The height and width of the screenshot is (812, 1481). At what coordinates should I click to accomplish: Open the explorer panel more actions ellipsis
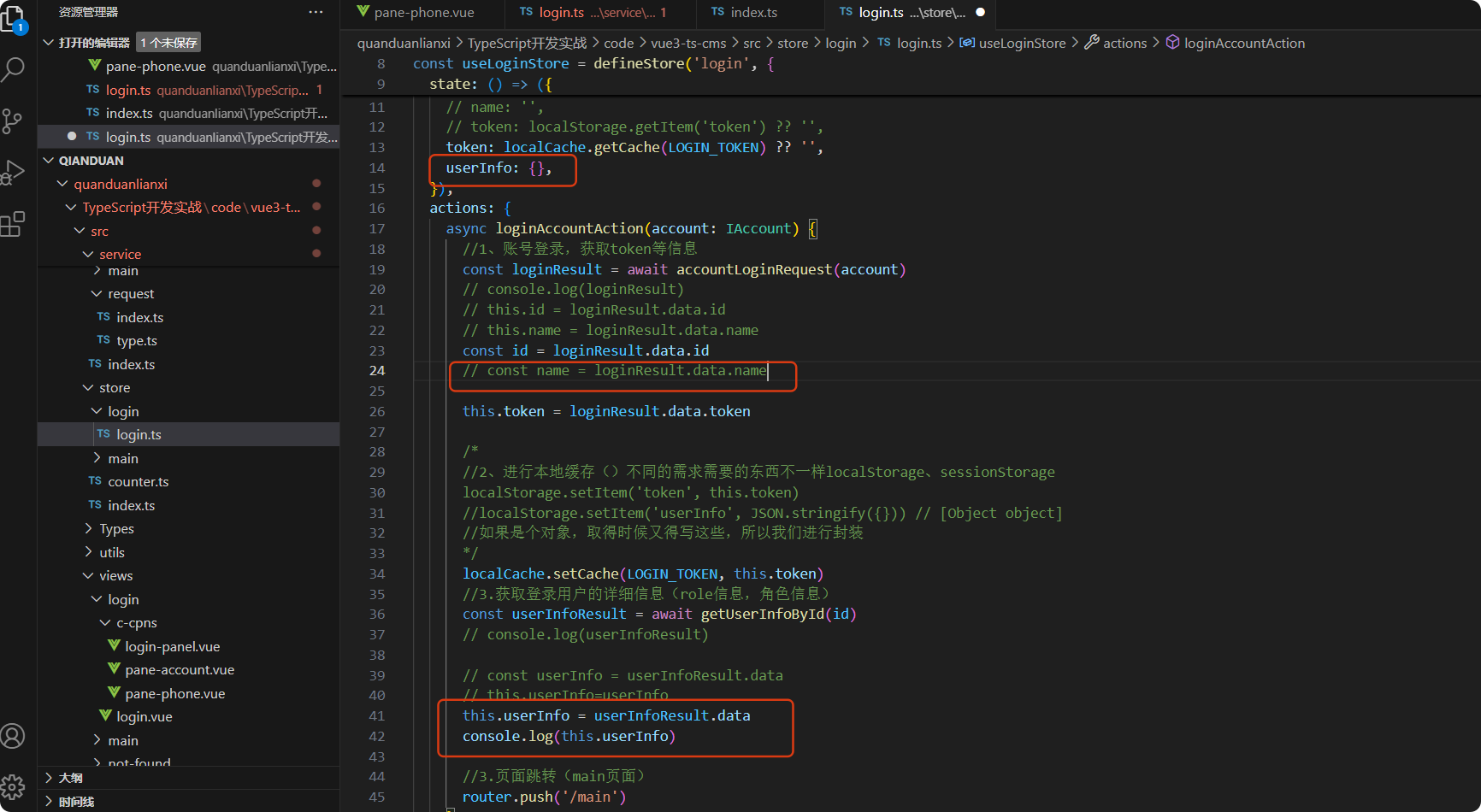(316, 12)
